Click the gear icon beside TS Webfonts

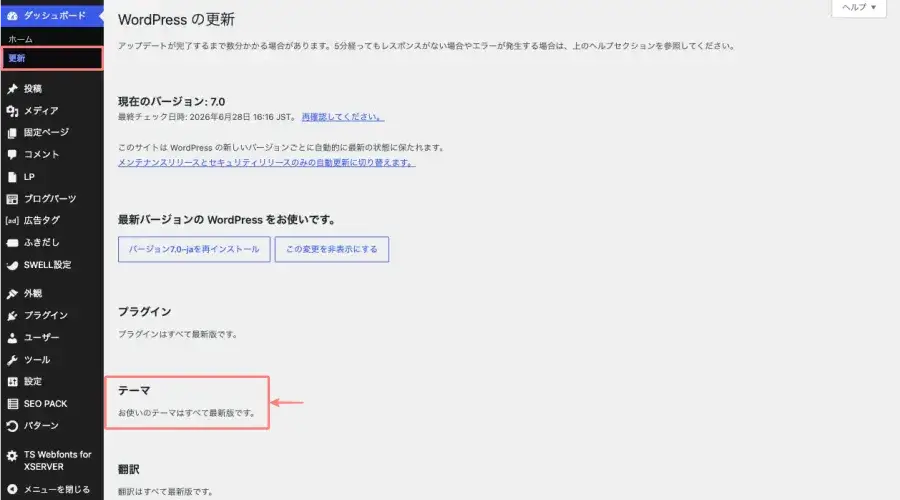click(12, 456)
